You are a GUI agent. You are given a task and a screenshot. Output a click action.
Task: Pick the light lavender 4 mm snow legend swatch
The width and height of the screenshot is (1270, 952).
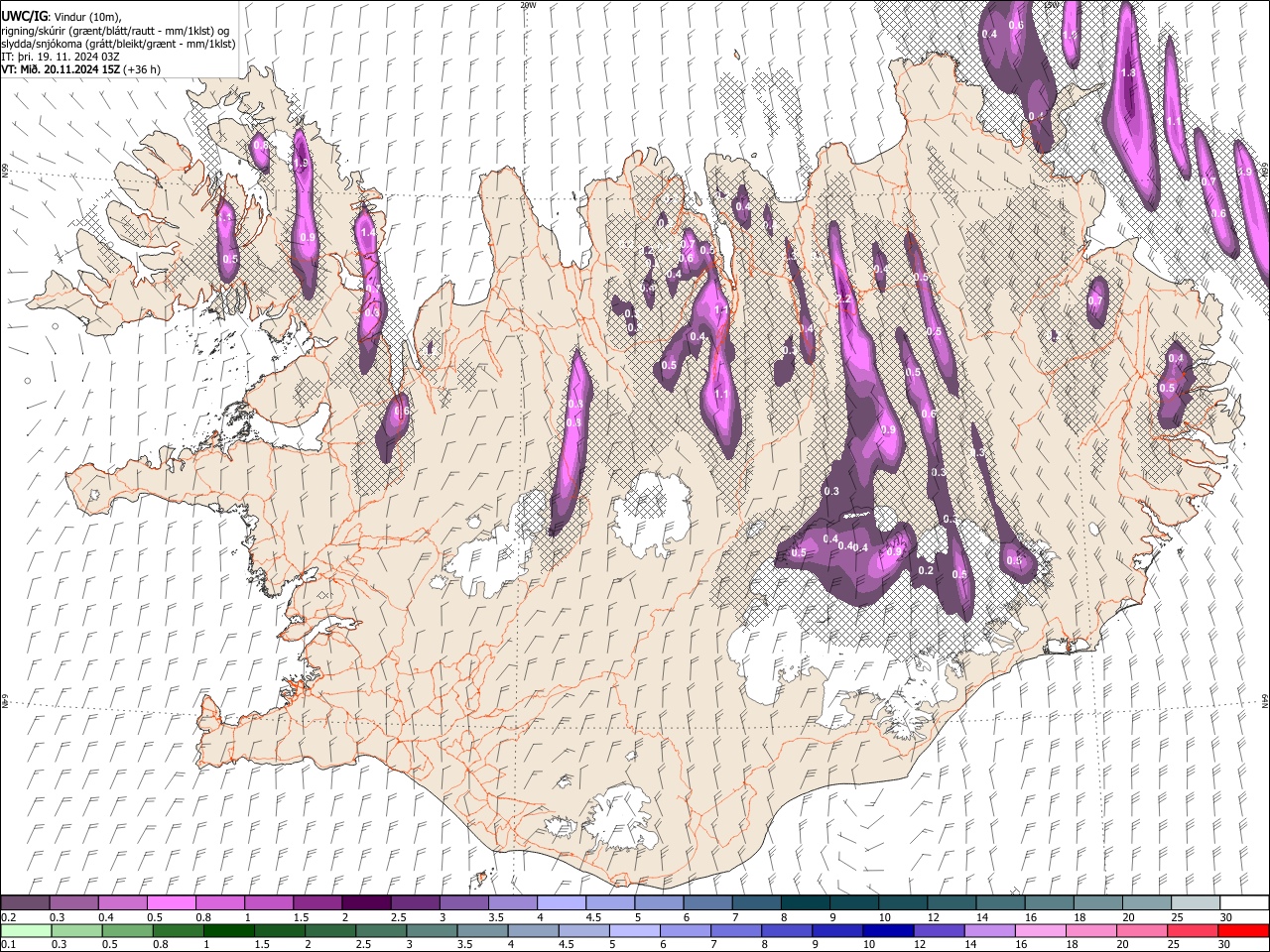pos(560,902)
